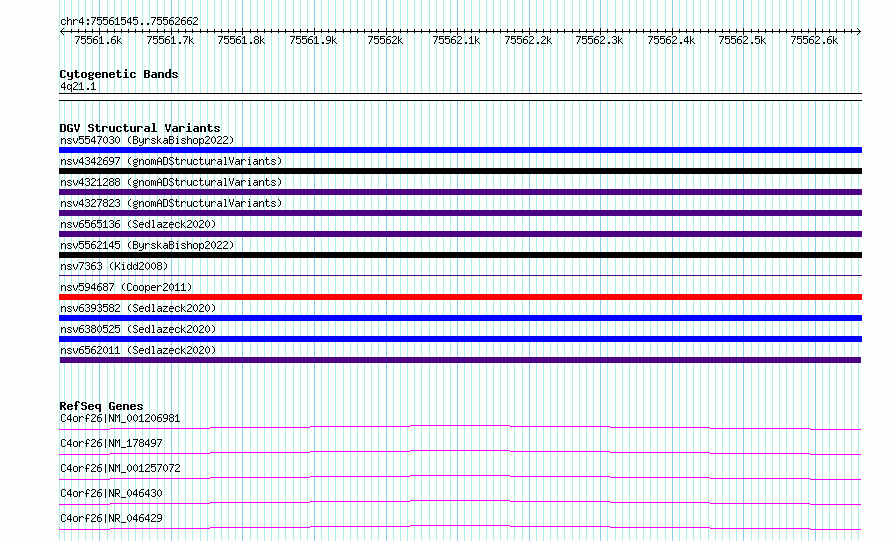The width and height of the screenshot is (890, 541).
Task: Click the magenta intron line of NM_178497
Action: [460, 451]
